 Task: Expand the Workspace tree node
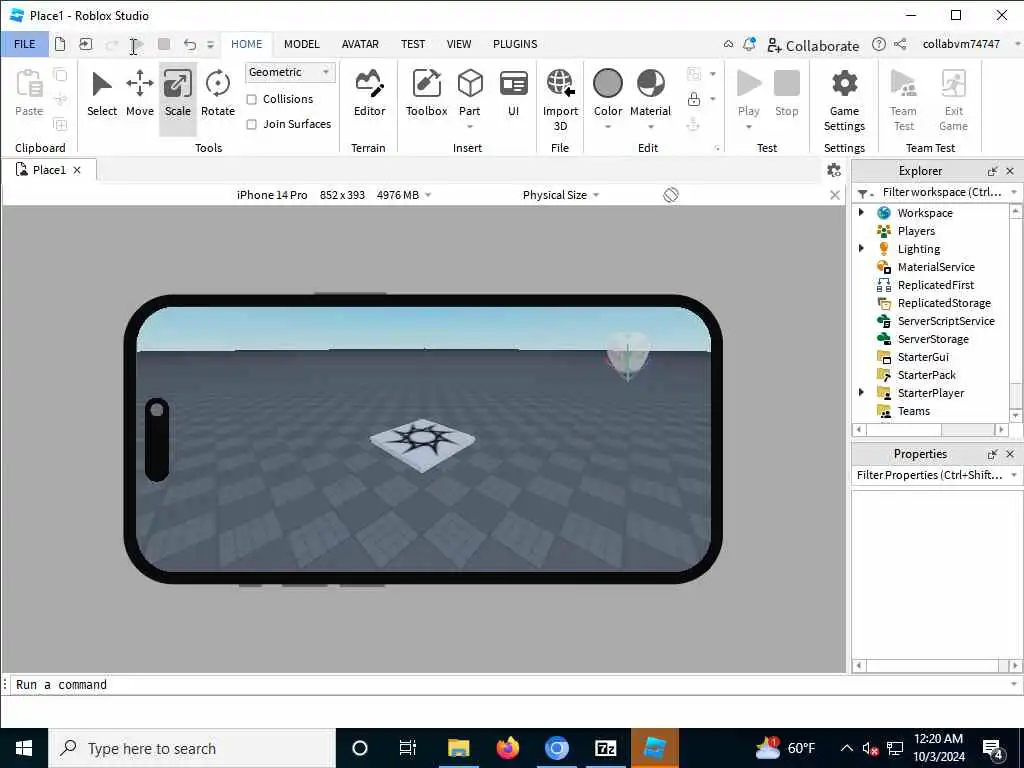tap(861, 212)
